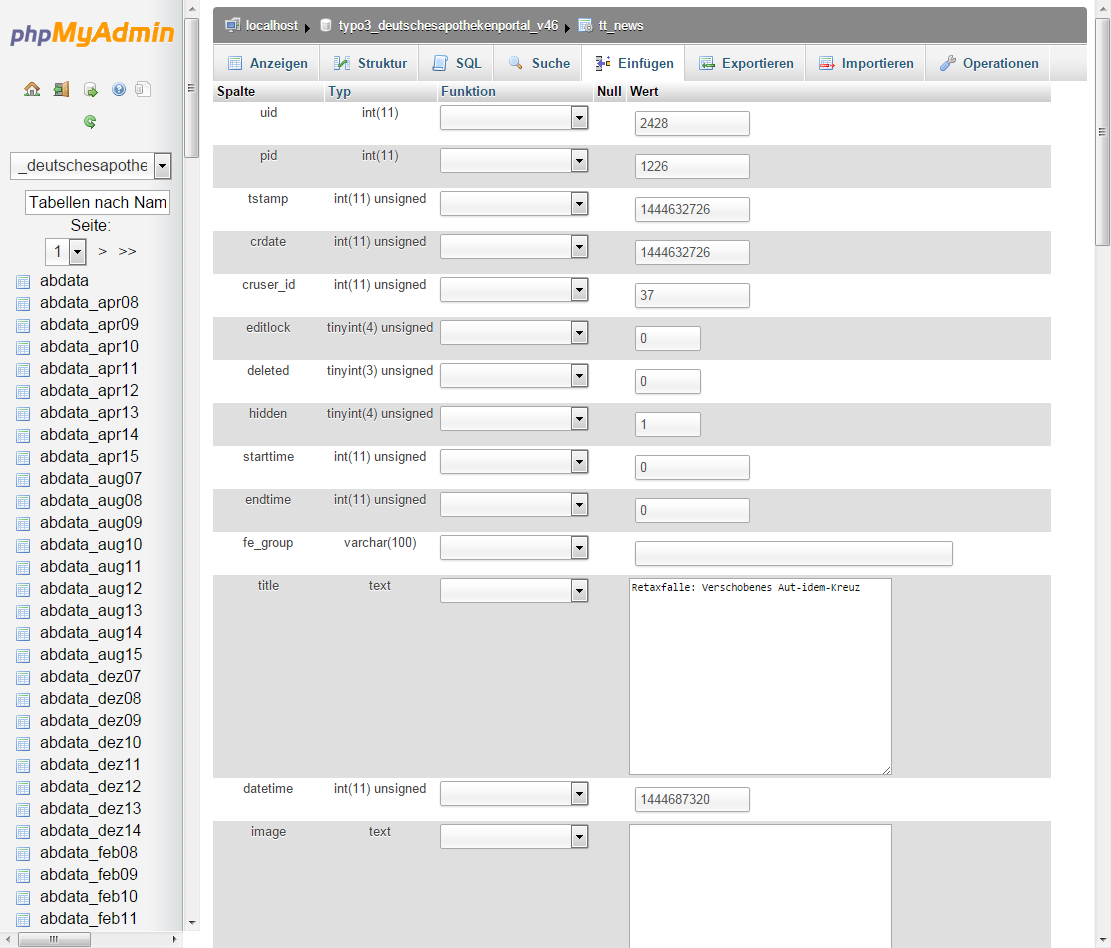1111x948 pixels.
Task: Click the table icon beside abdata_apr08
Action: [23, 303]
